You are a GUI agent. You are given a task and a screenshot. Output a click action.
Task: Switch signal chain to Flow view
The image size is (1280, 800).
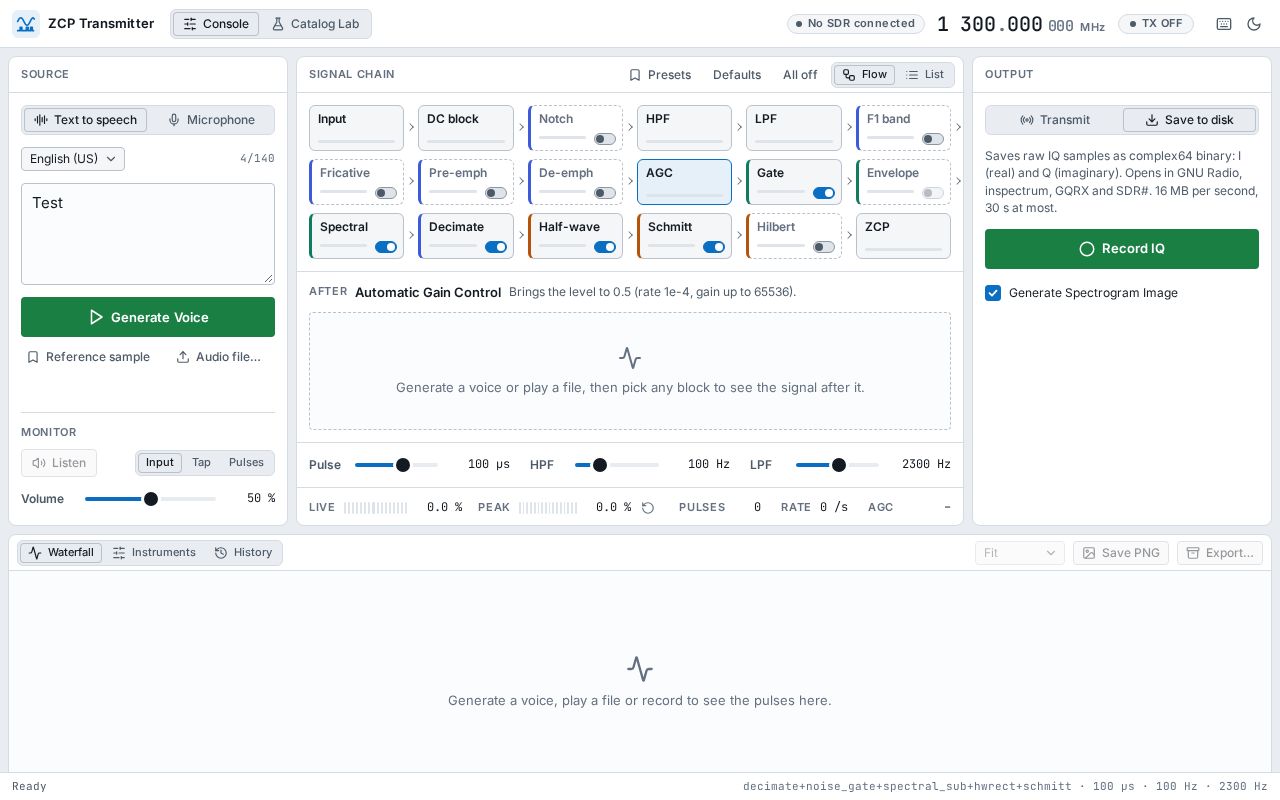coord(864,75)
